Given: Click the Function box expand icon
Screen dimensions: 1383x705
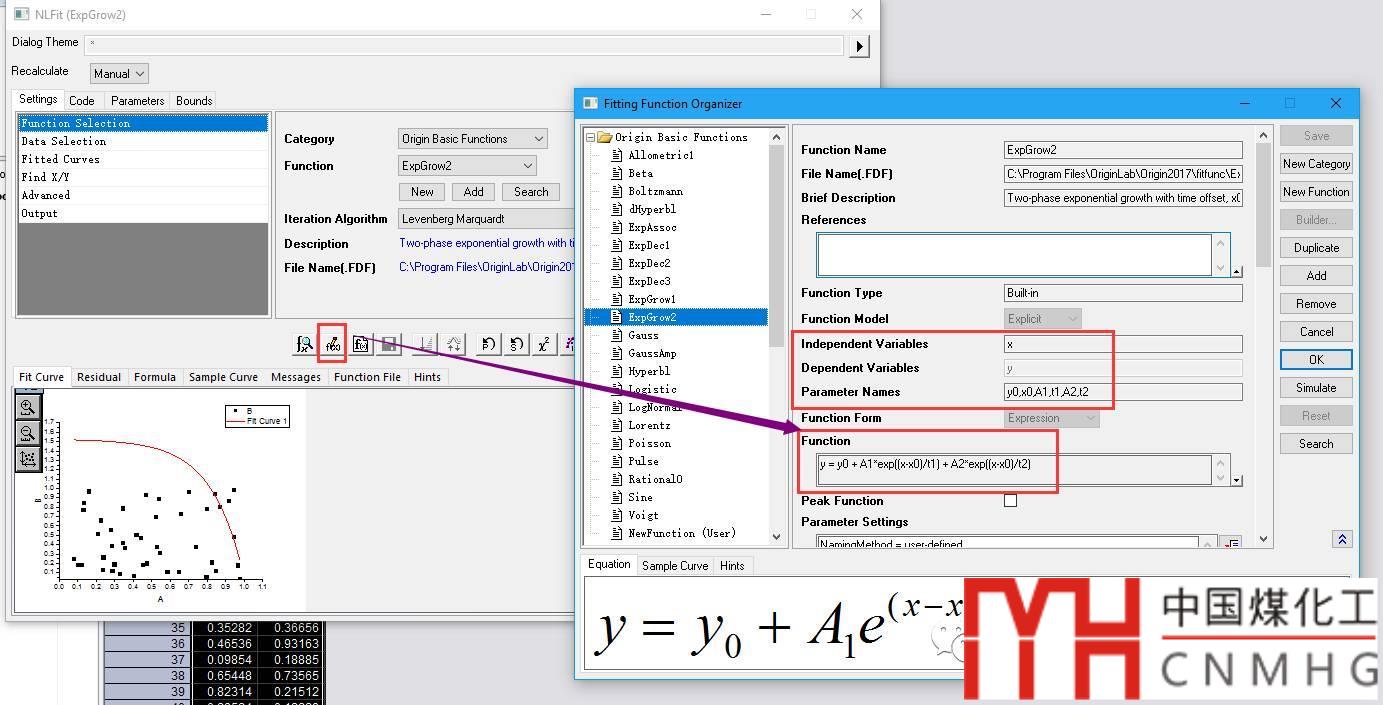Looking at the screenshot, I should [x=1237, y=481].
